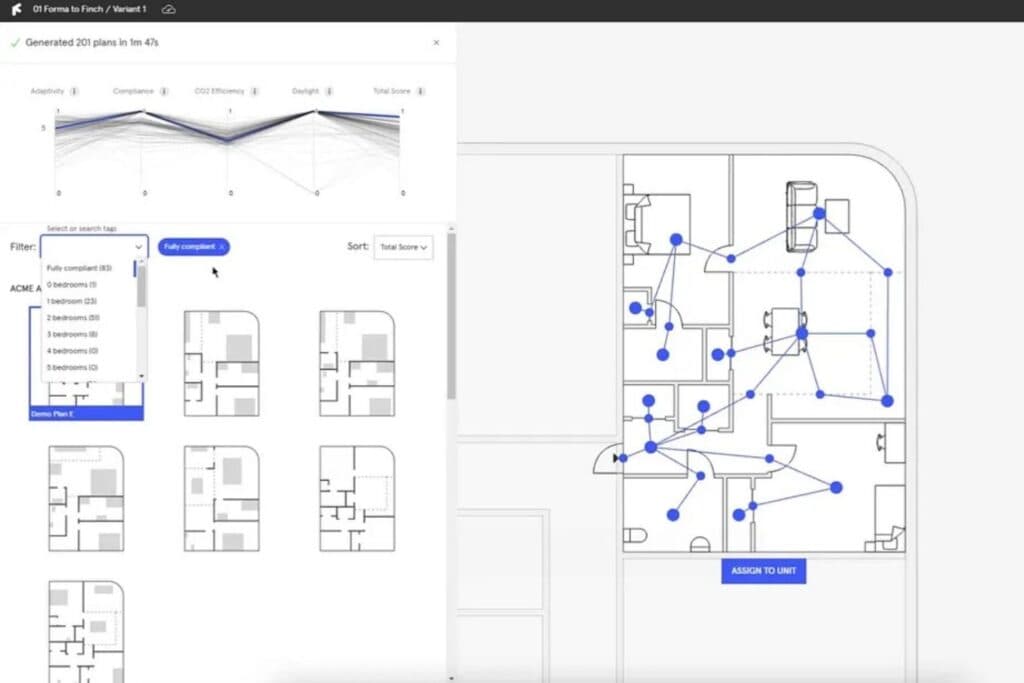The image size is (1024, 683).
Task: Click the cloud sync status icon
Action: (169, 9)
